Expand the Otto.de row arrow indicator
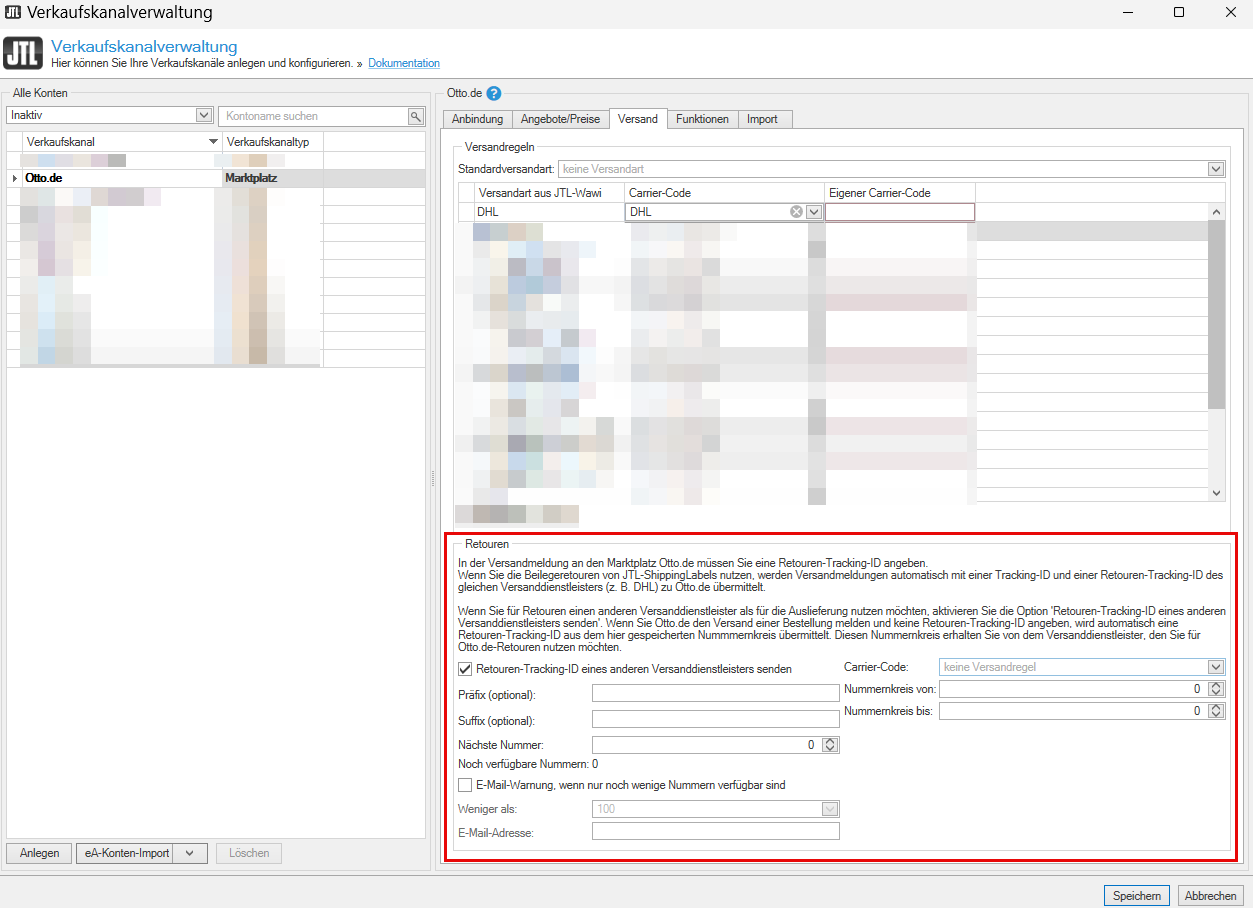 point(14,178)
